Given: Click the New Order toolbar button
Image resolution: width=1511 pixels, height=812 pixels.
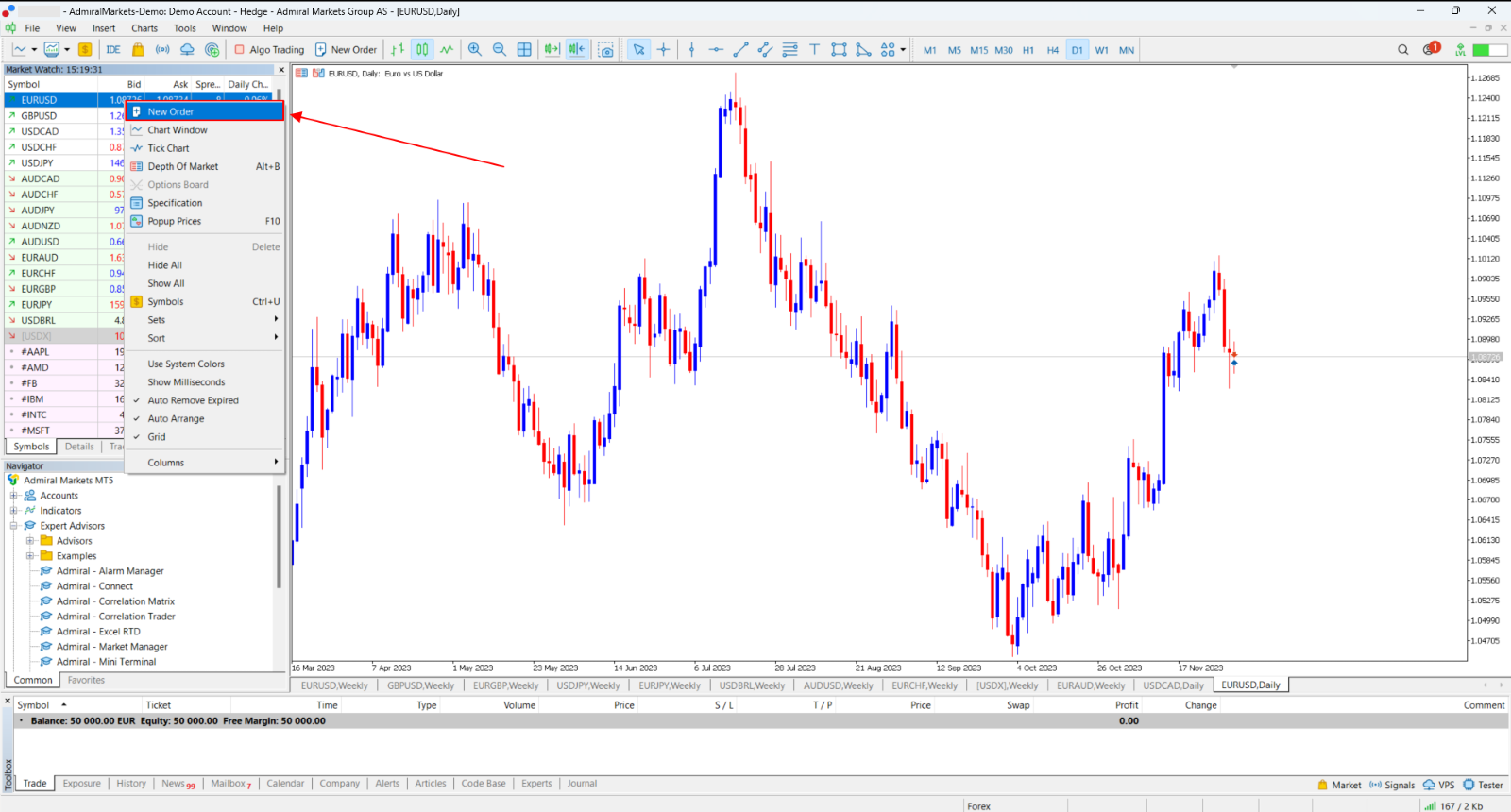Looking at the screenshot, I should point(346,50).
